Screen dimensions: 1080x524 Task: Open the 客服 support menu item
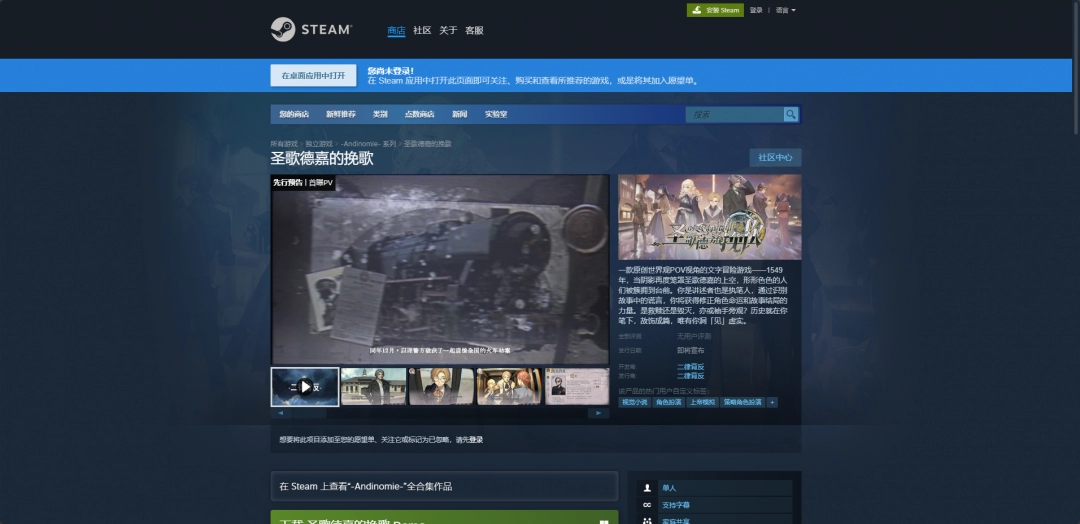click(x=474, y=30)
